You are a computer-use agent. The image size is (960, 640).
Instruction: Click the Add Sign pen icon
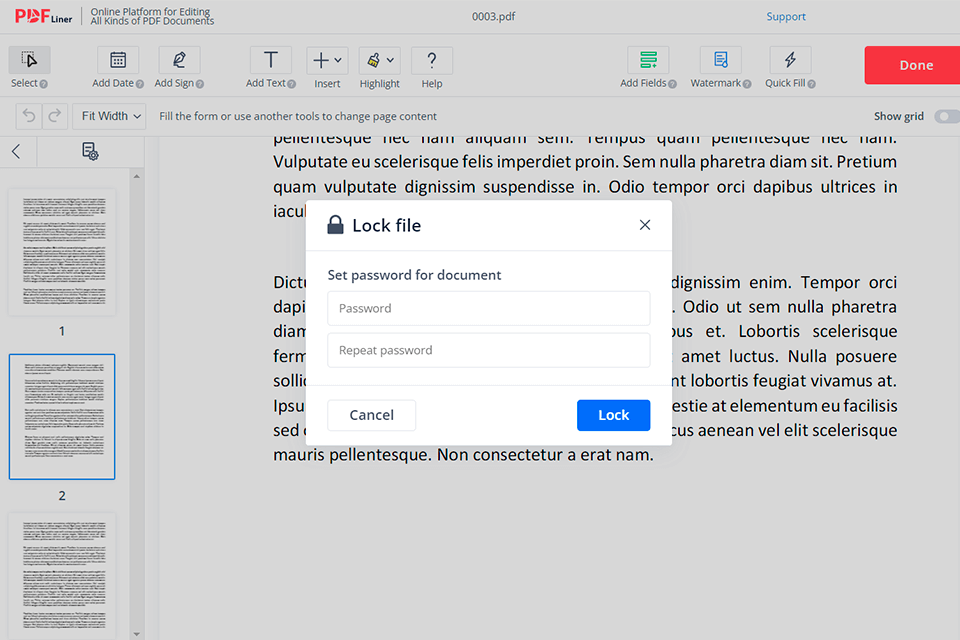pyautogui.click(x=179, y=60)
